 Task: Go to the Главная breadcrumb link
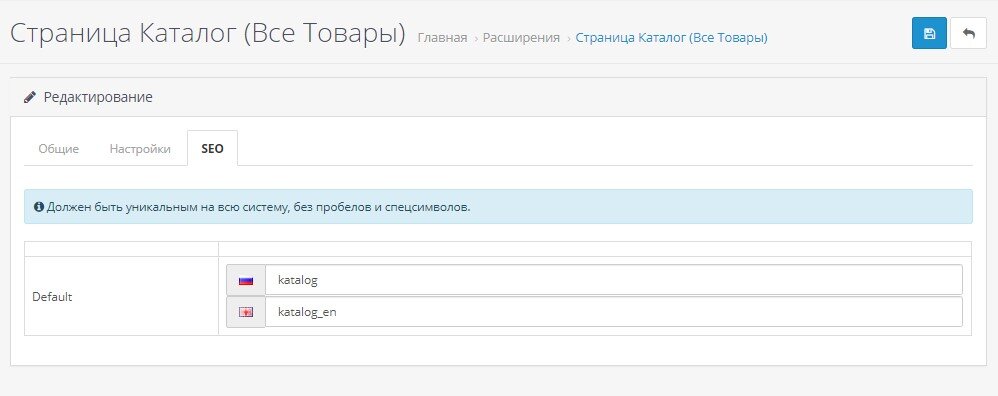click(x=442, y=38)
